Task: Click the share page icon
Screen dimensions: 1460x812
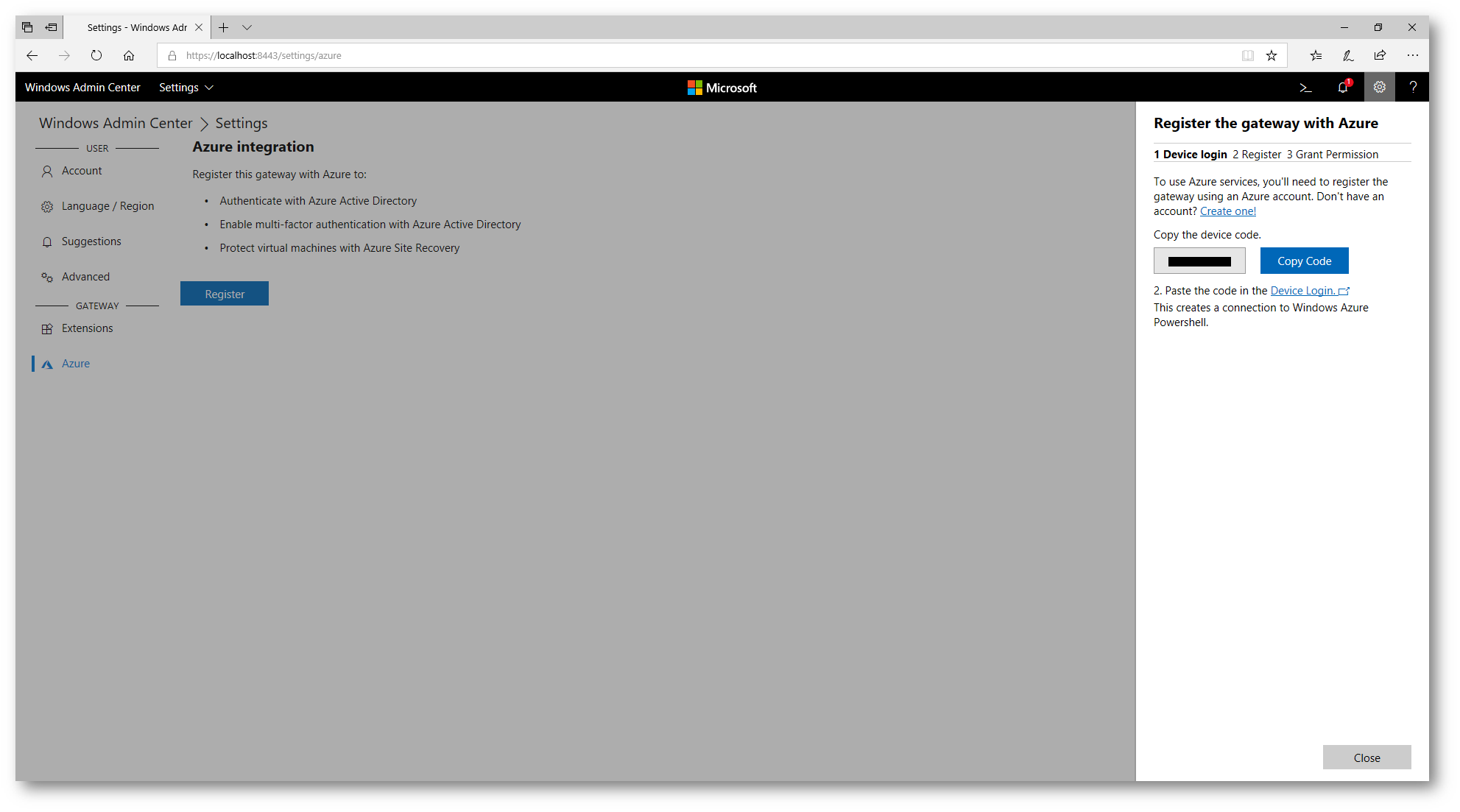Action: coord(1380,55)
